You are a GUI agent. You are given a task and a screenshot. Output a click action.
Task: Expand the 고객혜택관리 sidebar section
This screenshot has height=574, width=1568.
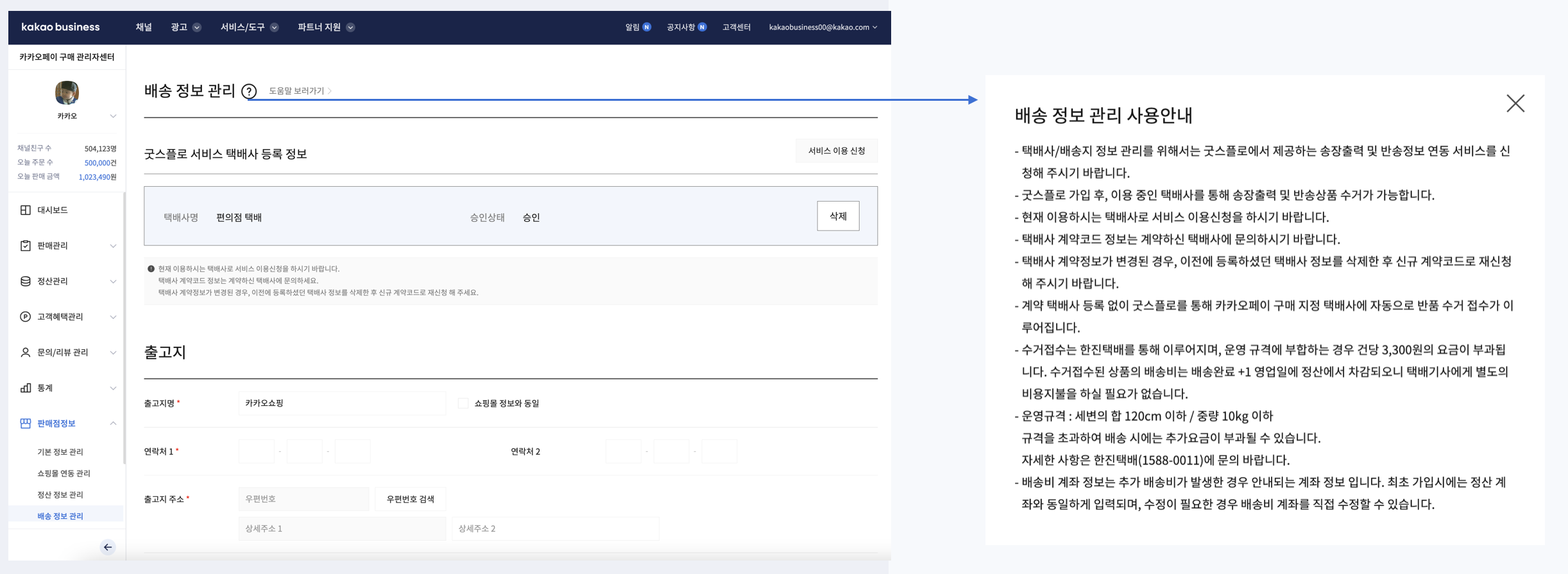[x=113, y=317]
